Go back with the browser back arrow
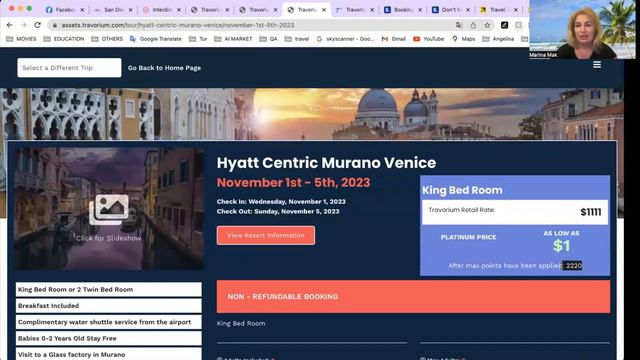The width and height of the screenshot is (640, 360). click(x=10, y=25)
